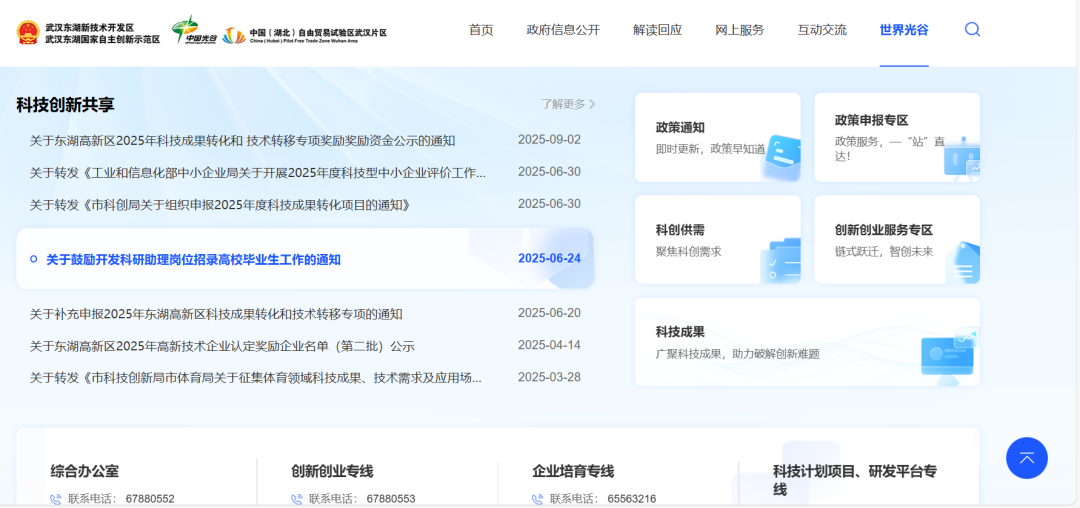Go to the 网上服务 menu item
Viewport: 1080px width, 508px height.
coord(739,30)
